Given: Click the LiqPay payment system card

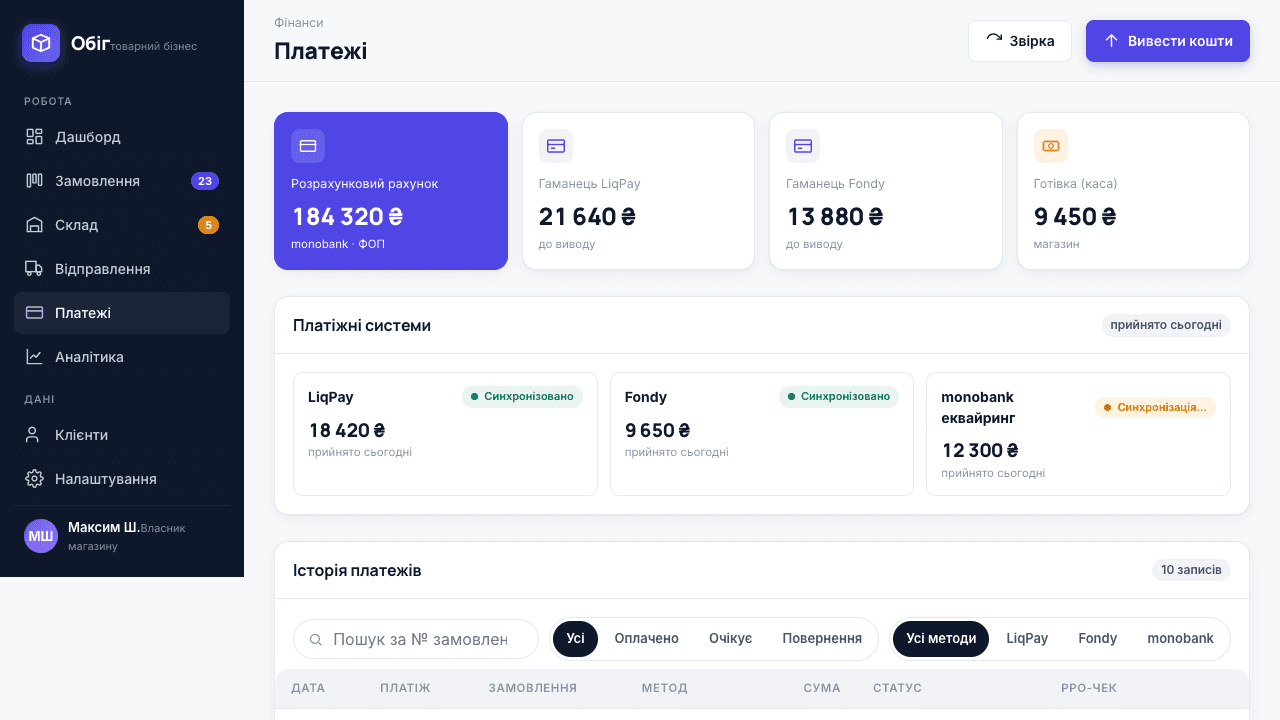Looking at the screenshot, I should coord(445,434).
